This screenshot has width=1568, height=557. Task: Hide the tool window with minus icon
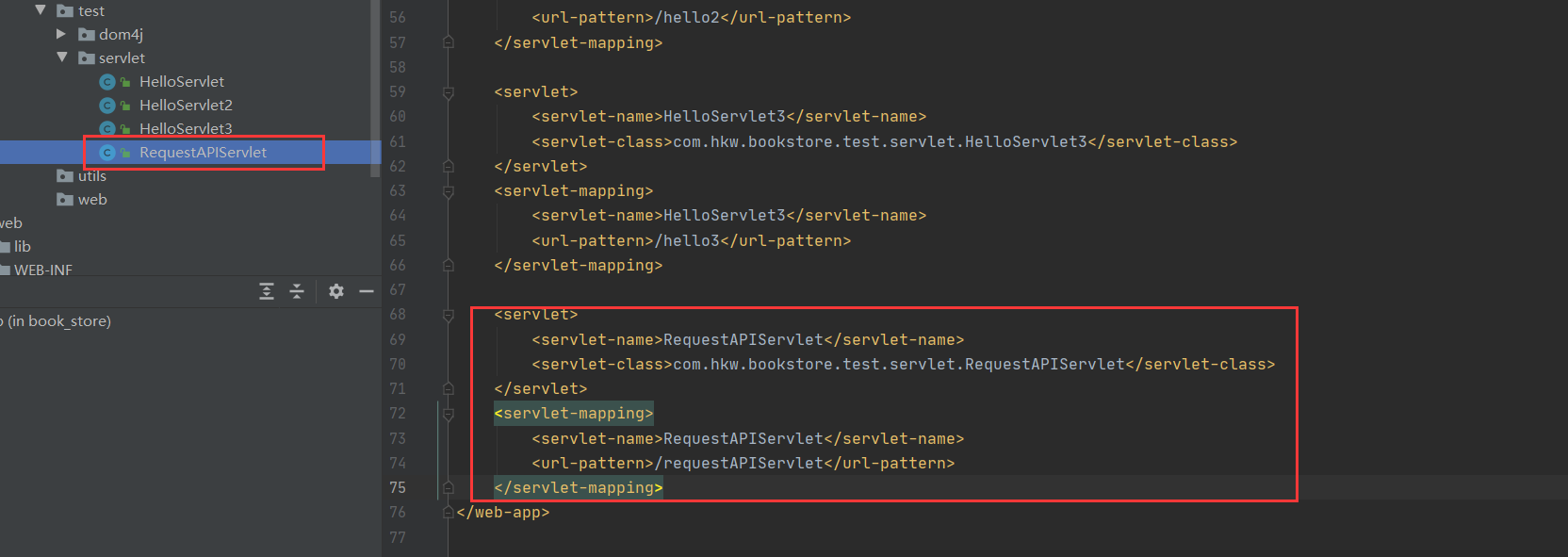[x=367, y=291]
